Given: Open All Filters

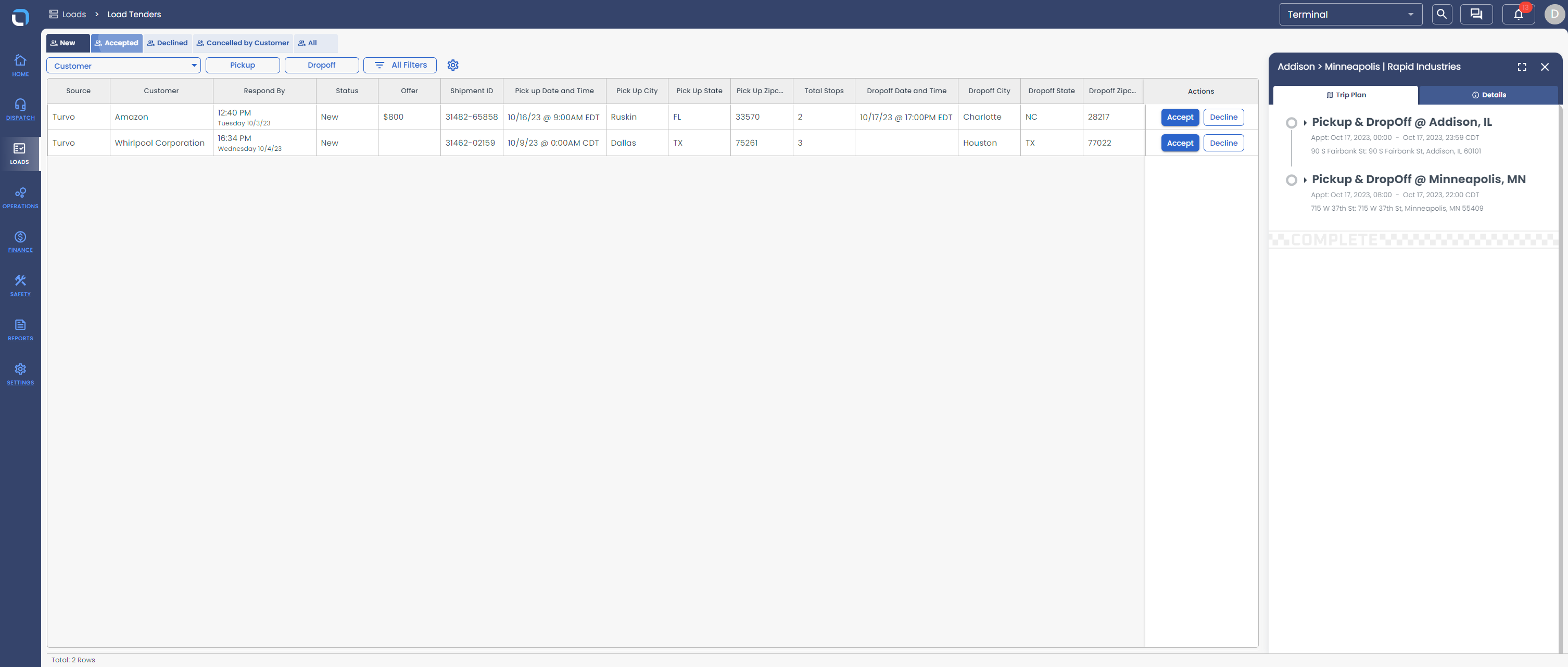Looking at the screenshot, I should tap(400, 65).
